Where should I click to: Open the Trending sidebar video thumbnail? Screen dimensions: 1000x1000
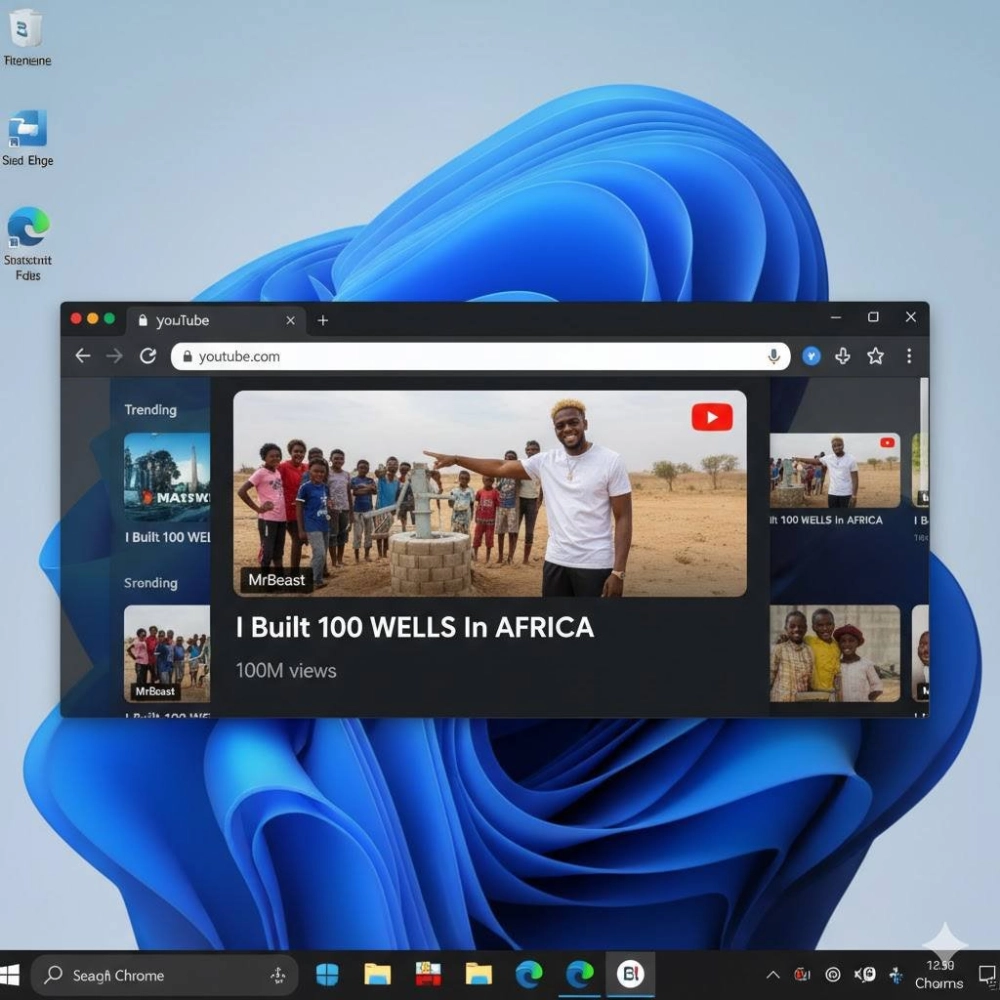click(x=167, y=476)
